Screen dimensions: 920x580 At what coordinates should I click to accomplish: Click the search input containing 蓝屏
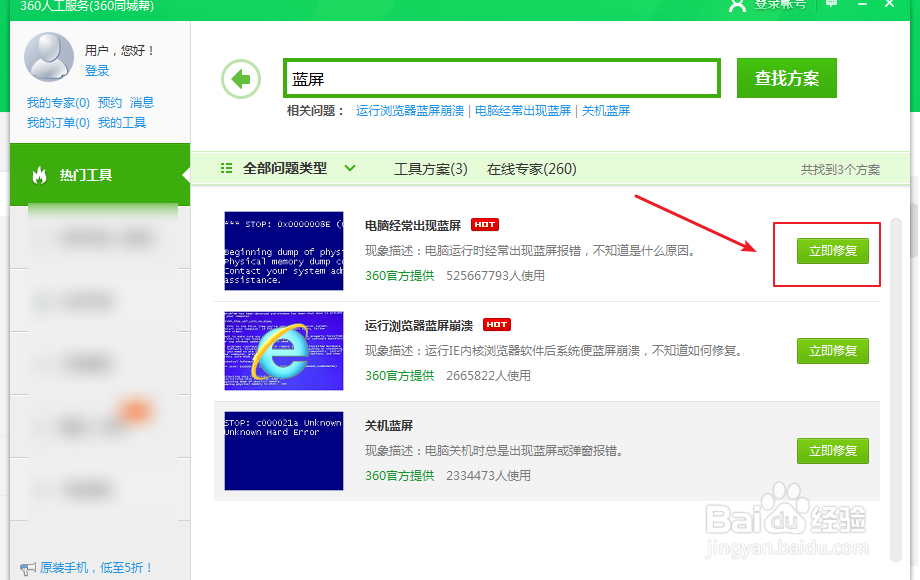502,78
